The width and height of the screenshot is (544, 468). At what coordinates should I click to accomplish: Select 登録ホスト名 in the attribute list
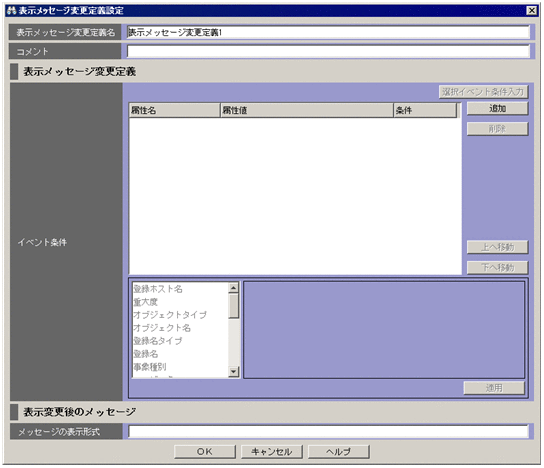click(180, 289)
